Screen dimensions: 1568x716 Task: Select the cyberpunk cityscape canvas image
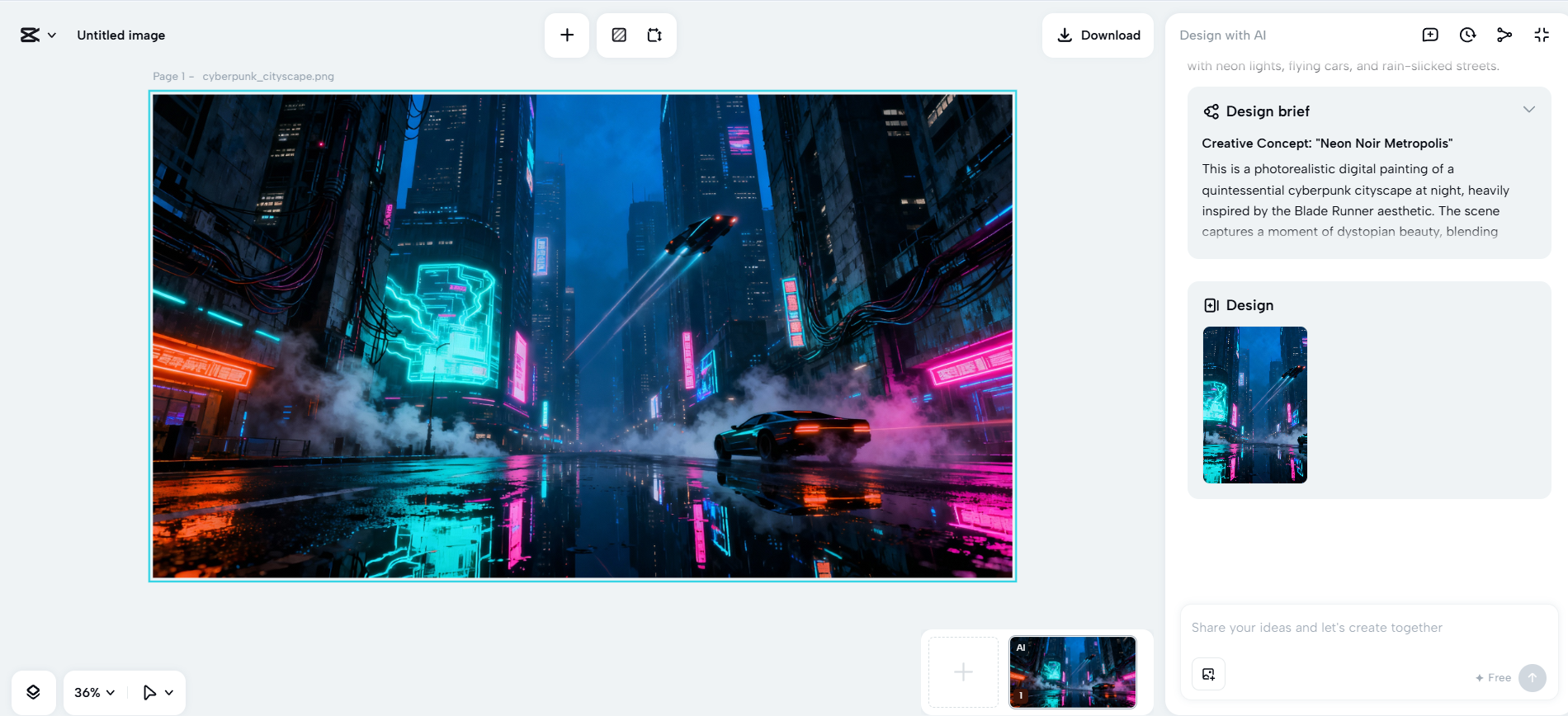point(583,336)
